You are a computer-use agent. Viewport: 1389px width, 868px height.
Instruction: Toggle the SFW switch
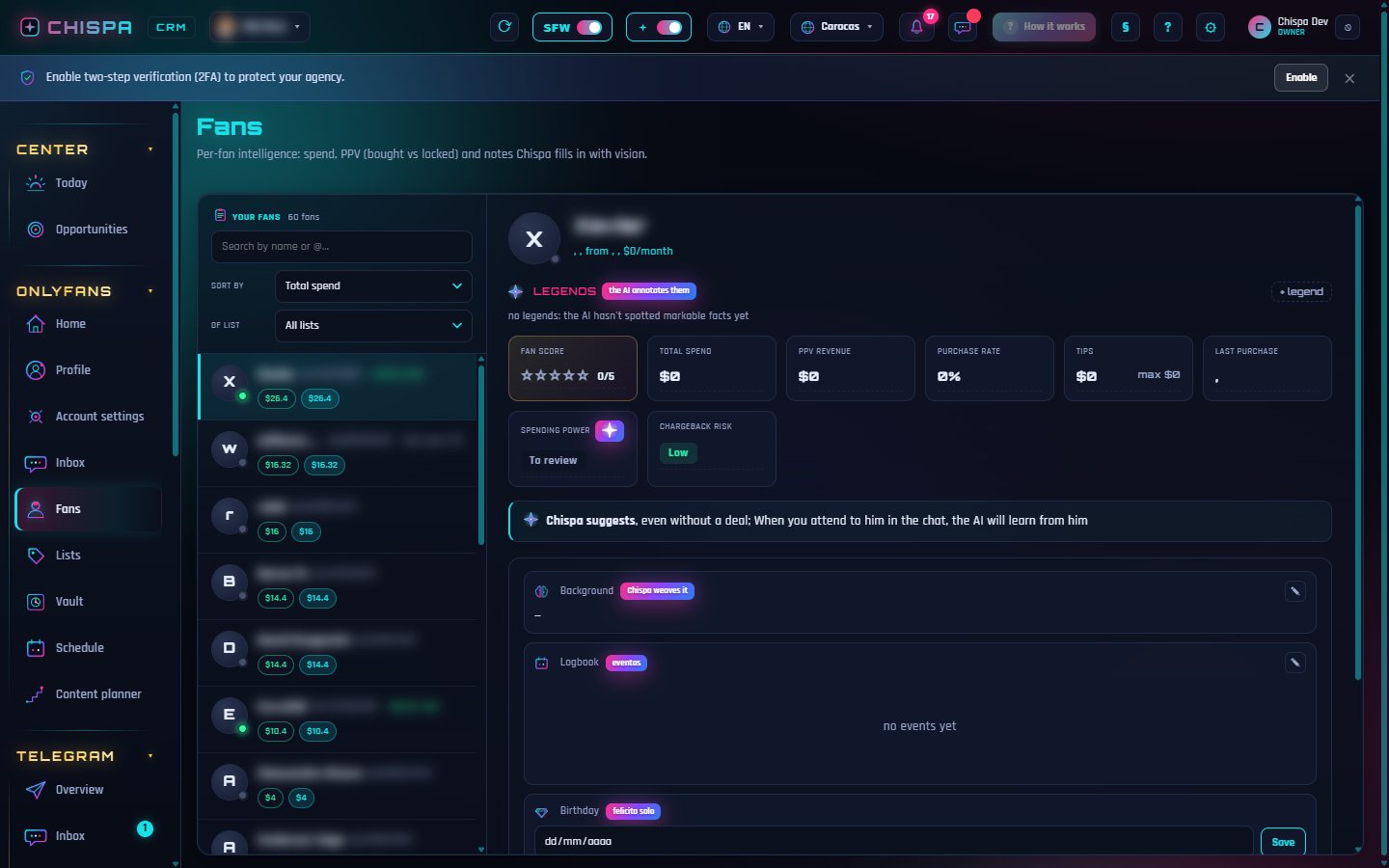click(589, 27)
